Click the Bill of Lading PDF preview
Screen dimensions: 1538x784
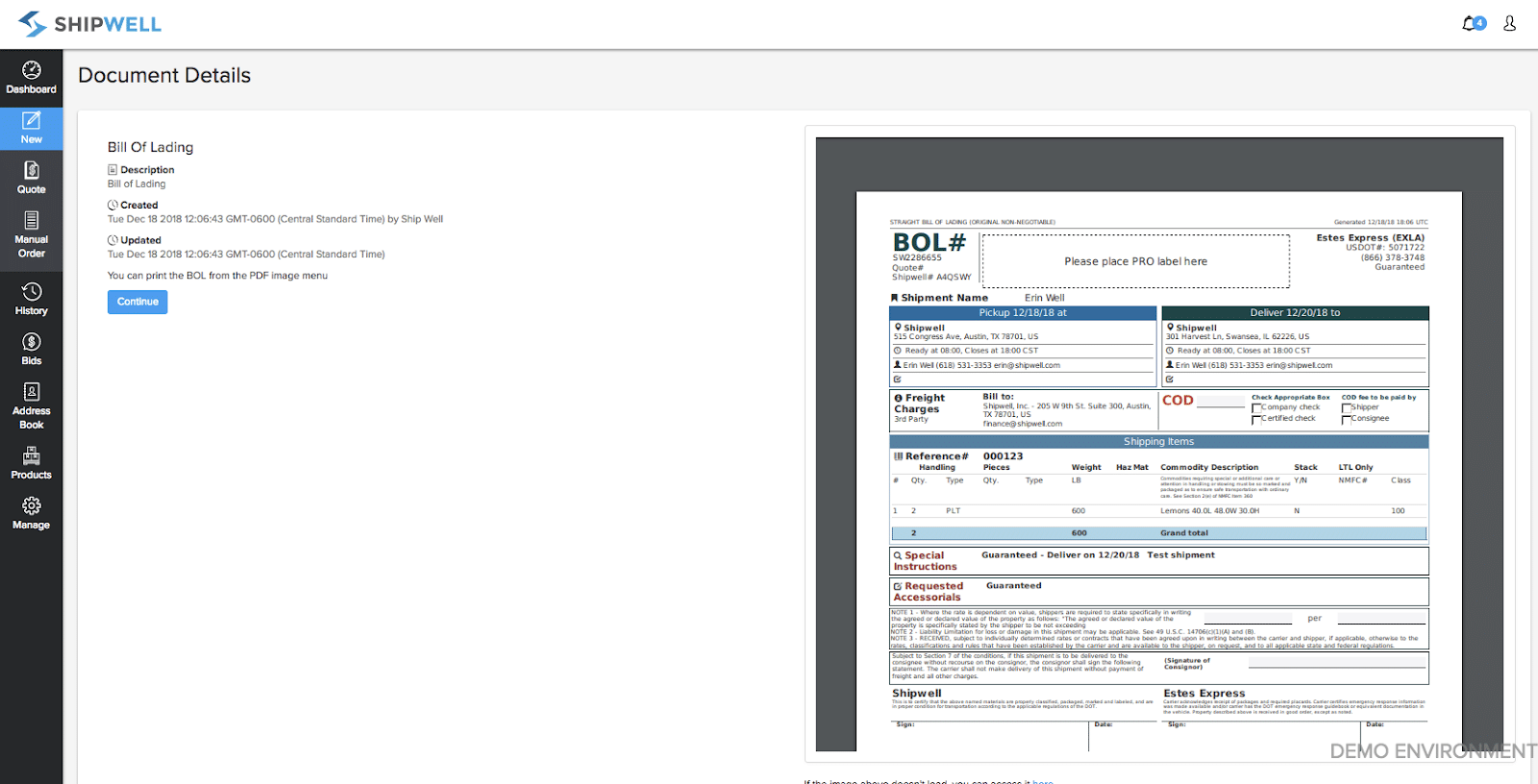[x=1159, y=444]
